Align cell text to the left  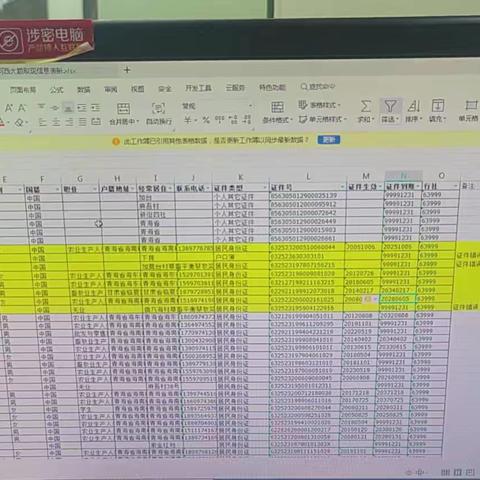coord(43,122)
